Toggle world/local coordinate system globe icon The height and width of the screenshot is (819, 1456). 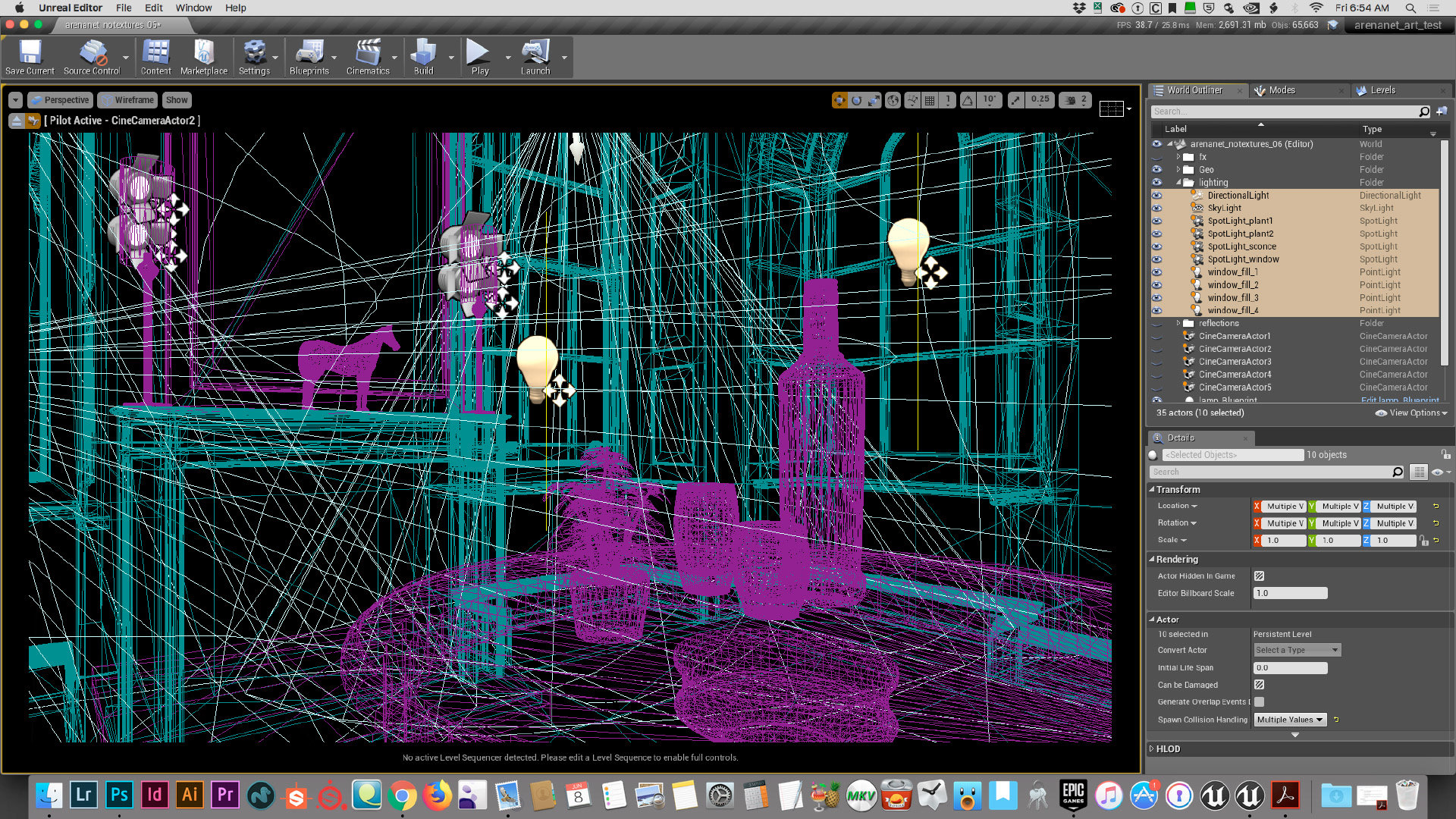tap(893, 100)
